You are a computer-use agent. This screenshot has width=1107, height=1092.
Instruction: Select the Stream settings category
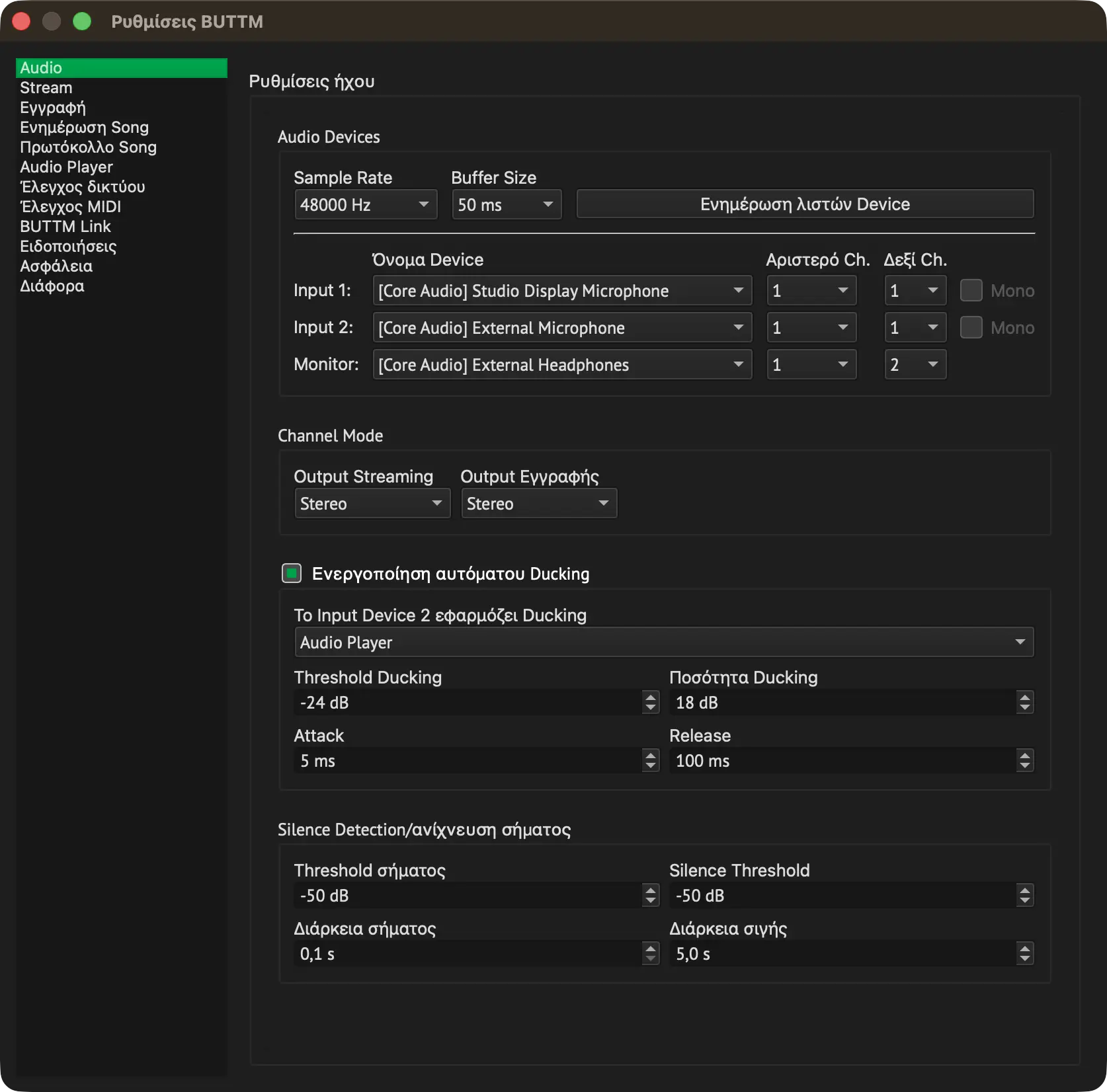tap(122, 88)
